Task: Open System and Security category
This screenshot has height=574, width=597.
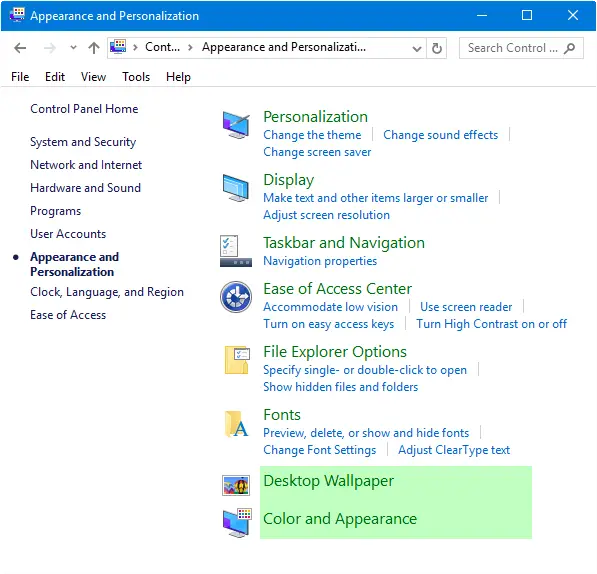Action: pyautogui.click(x=83, y=142)
